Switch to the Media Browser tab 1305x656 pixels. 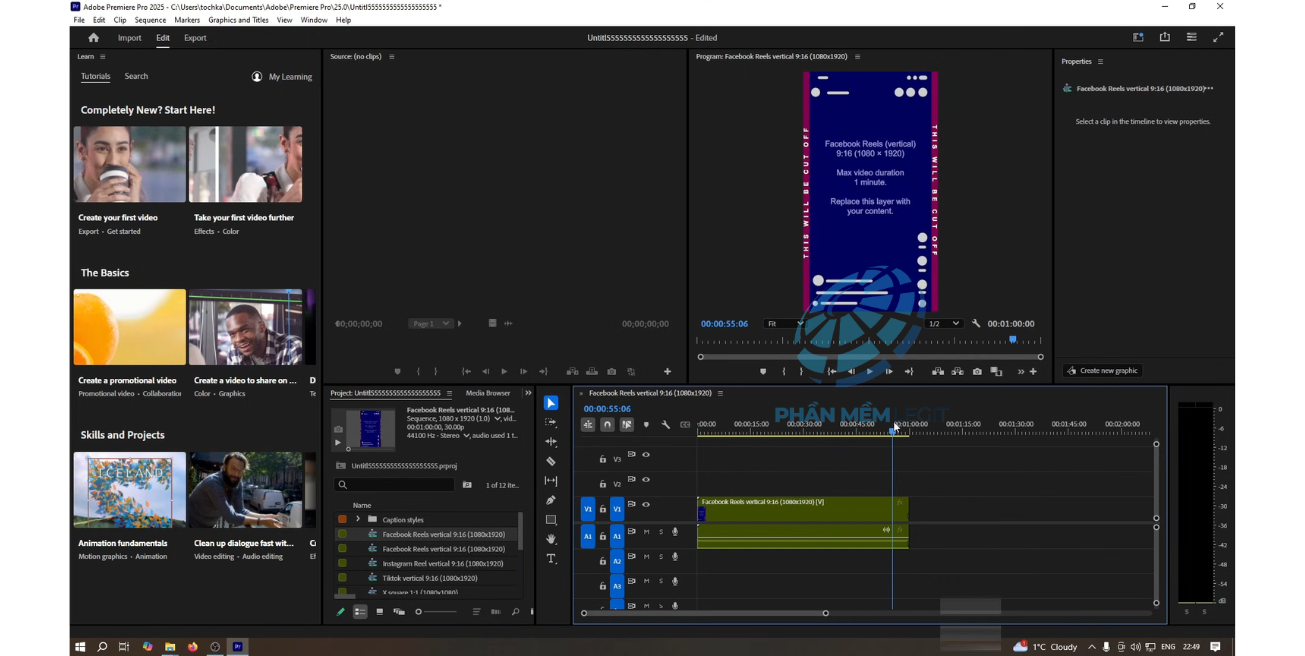488,393
